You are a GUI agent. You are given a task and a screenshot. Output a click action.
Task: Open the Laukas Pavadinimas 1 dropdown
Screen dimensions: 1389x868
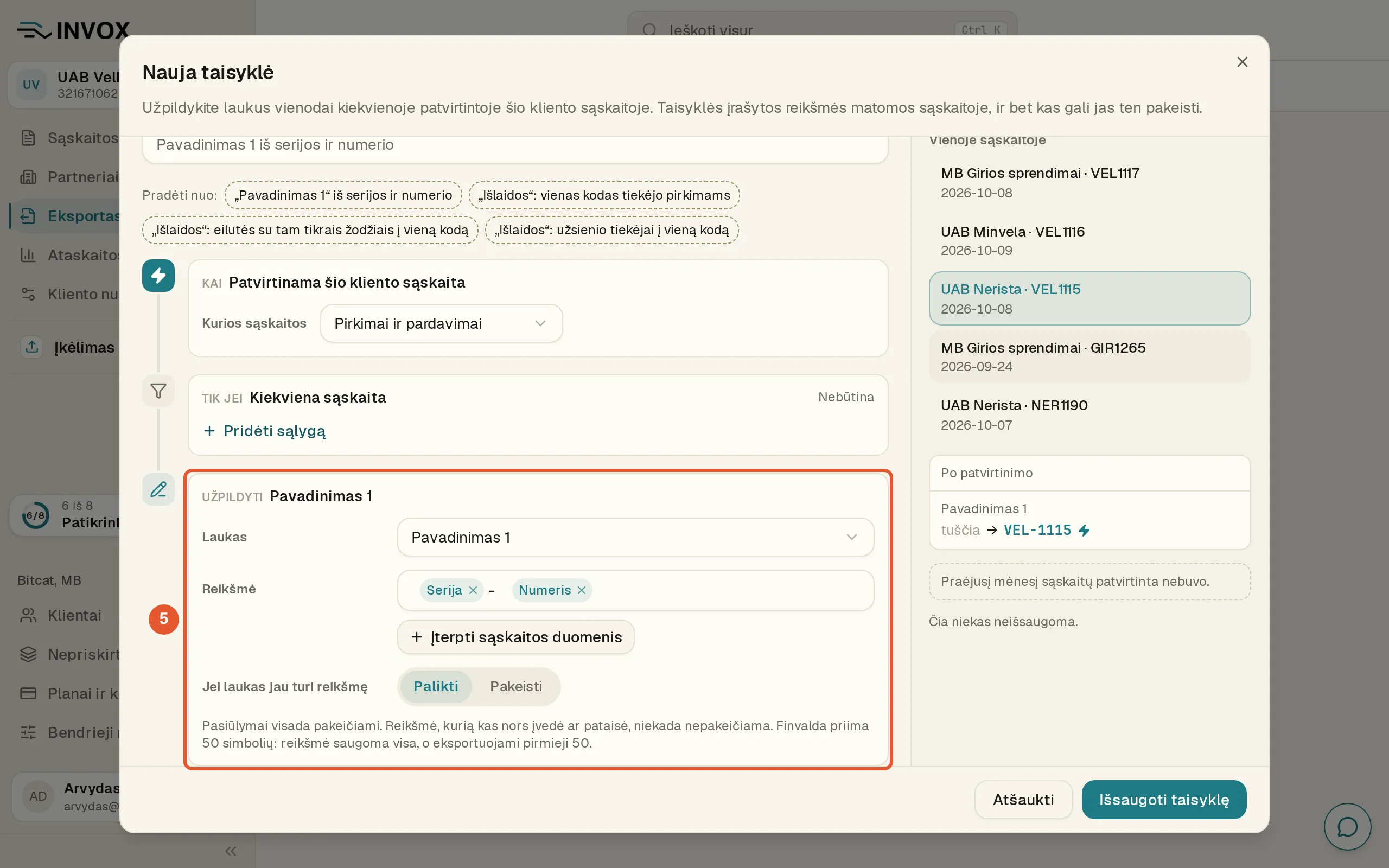[635, 537]
